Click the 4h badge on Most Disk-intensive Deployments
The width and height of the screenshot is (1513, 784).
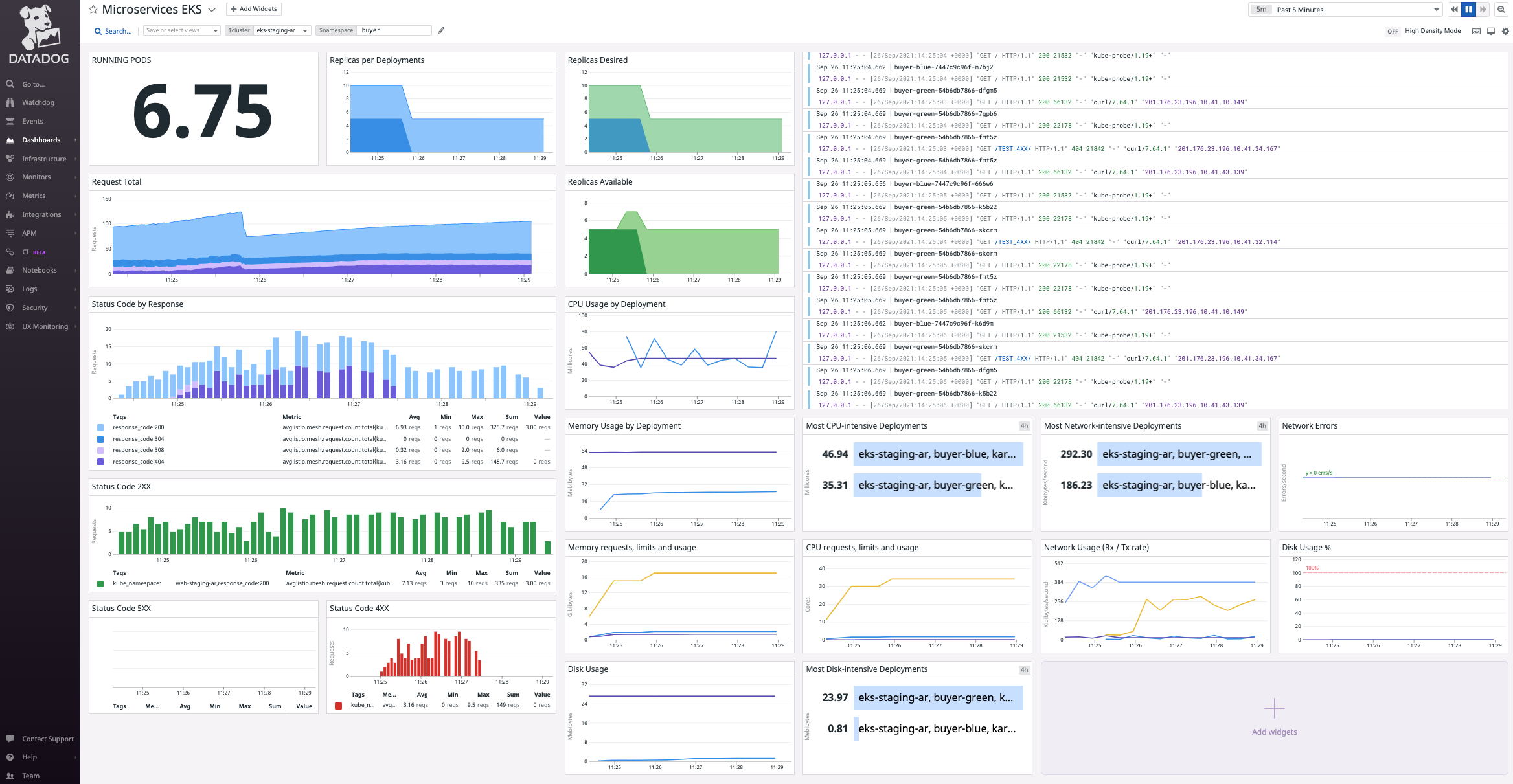[1024, 669]
